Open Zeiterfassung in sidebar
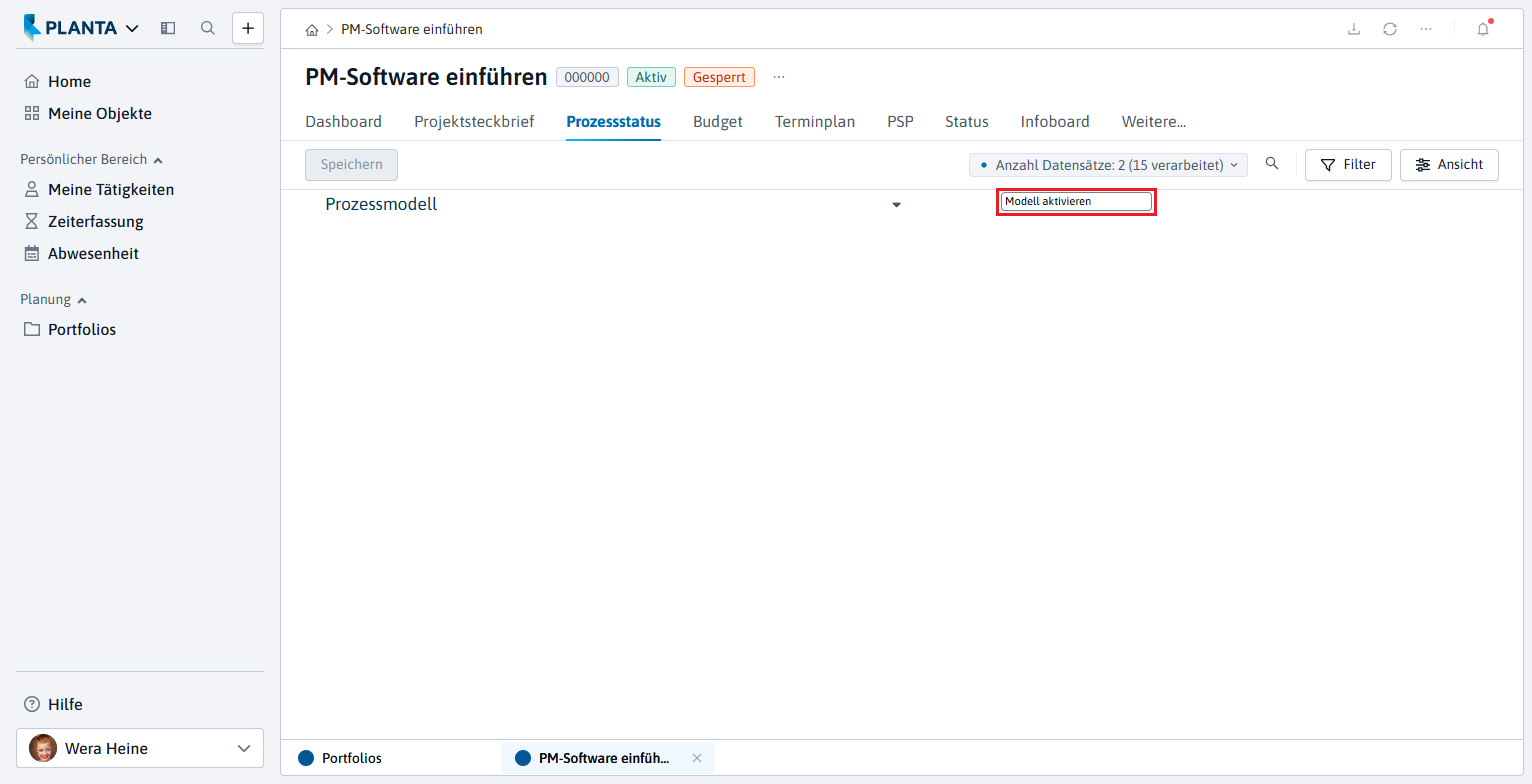Screen dimensions: 1532x784 pos(84,222)
